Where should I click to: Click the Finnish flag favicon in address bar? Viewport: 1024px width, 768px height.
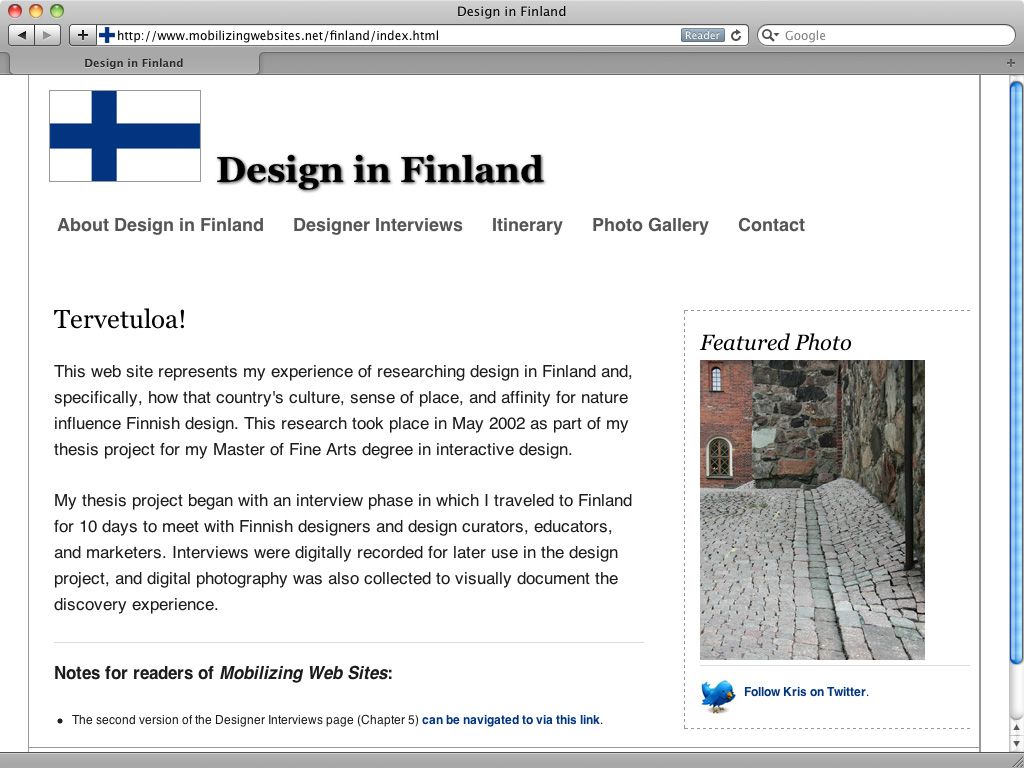tap(106, 35)
